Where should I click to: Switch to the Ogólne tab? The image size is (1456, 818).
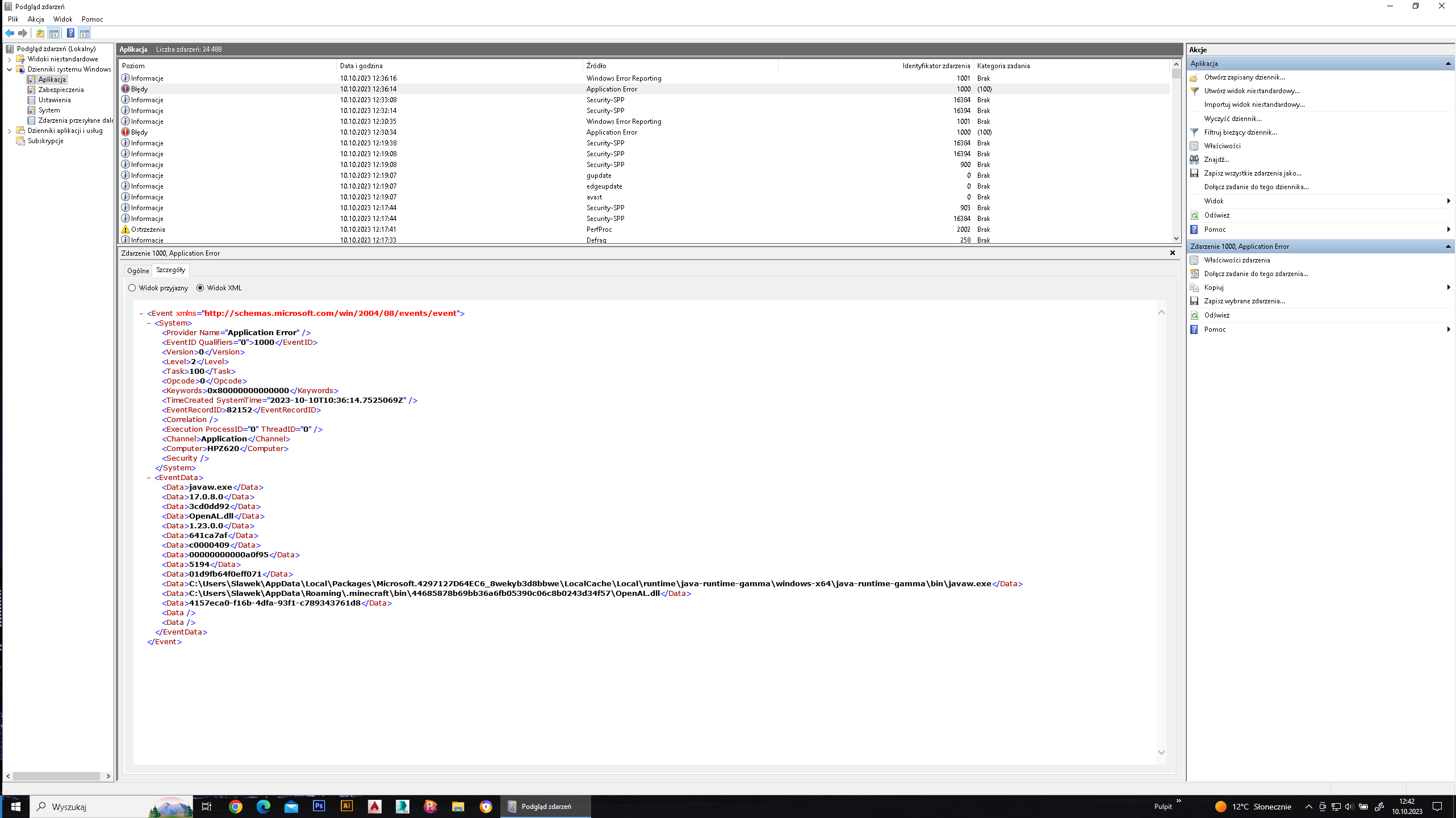pyautogui.click(x=138, y=271)
